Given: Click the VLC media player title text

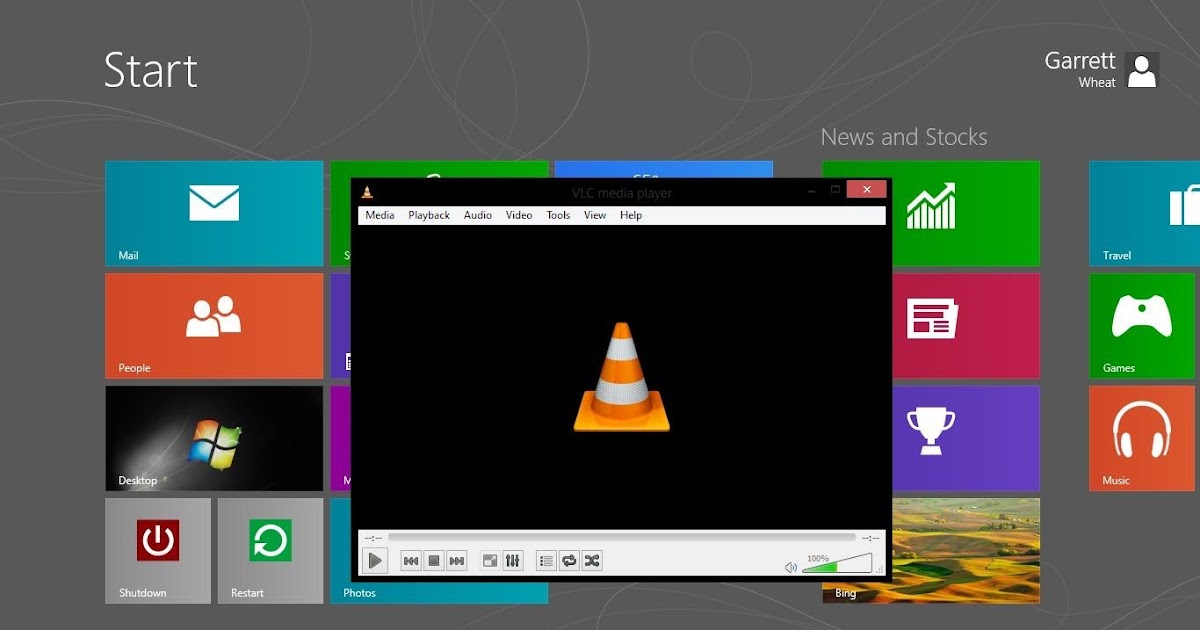Looking at the screenshot, I should [621, 193].
